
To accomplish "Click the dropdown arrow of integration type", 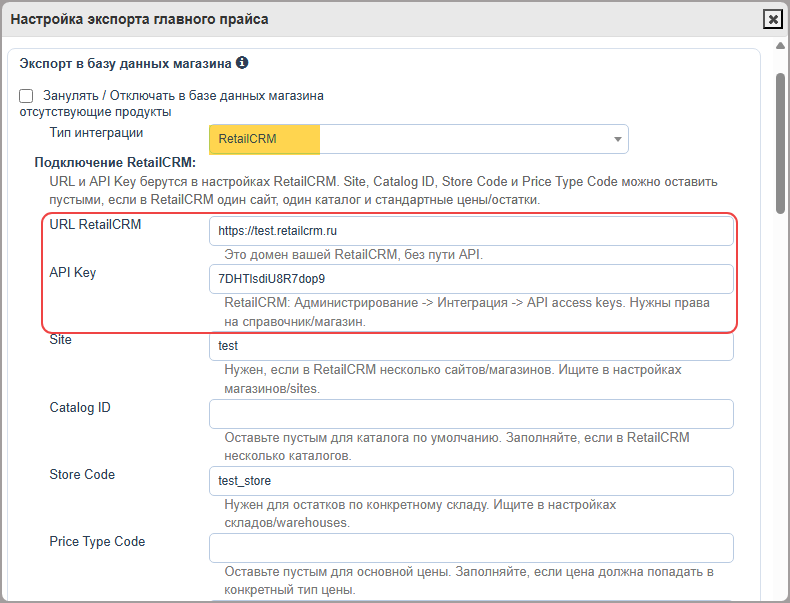I will click(x=618, y=140).
